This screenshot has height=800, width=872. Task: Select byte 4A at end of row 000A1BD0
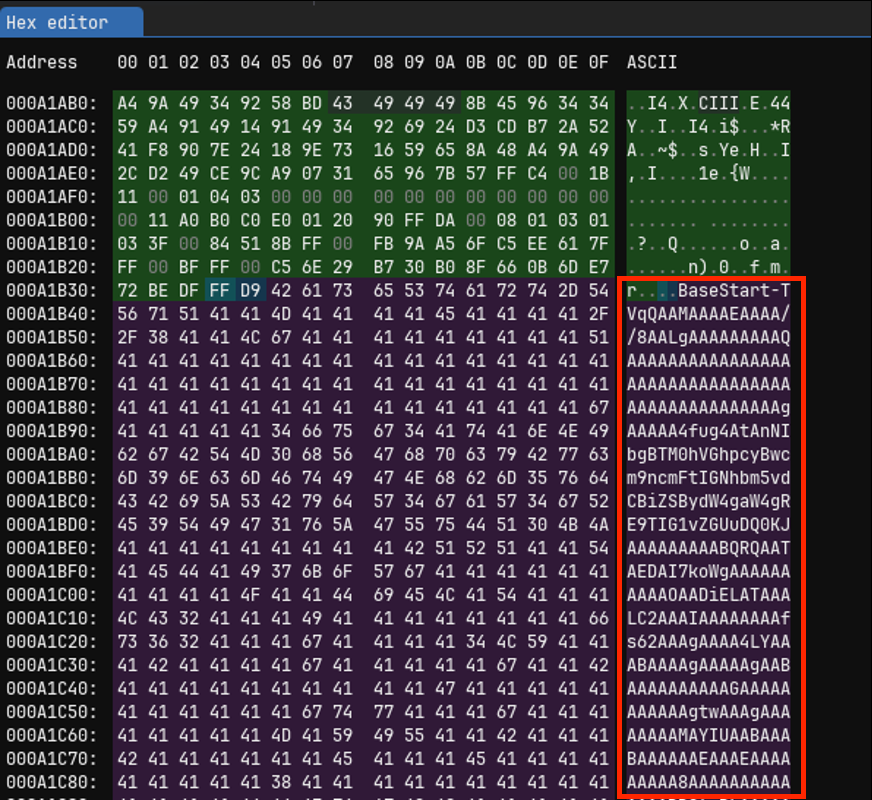[x=598, y=526]
